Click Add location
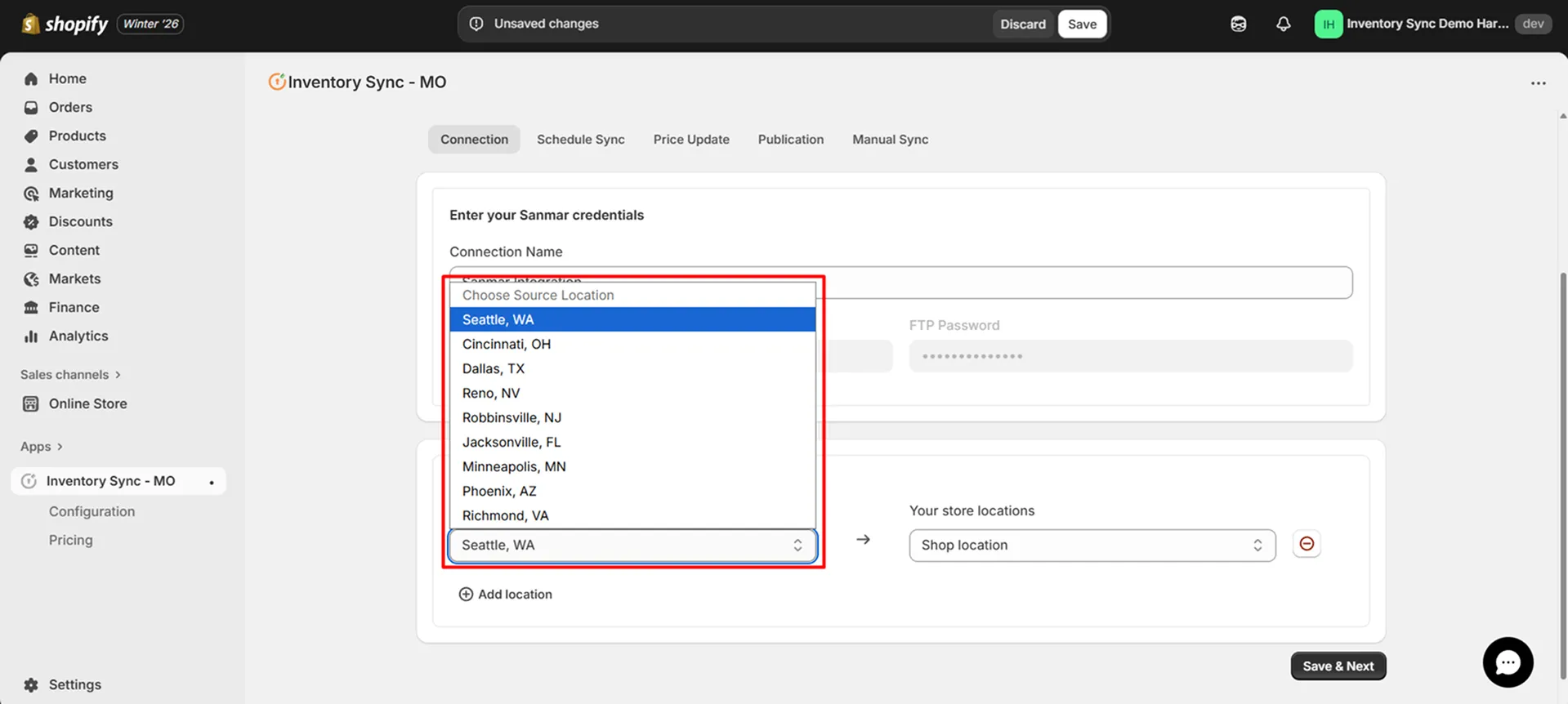 506,595
